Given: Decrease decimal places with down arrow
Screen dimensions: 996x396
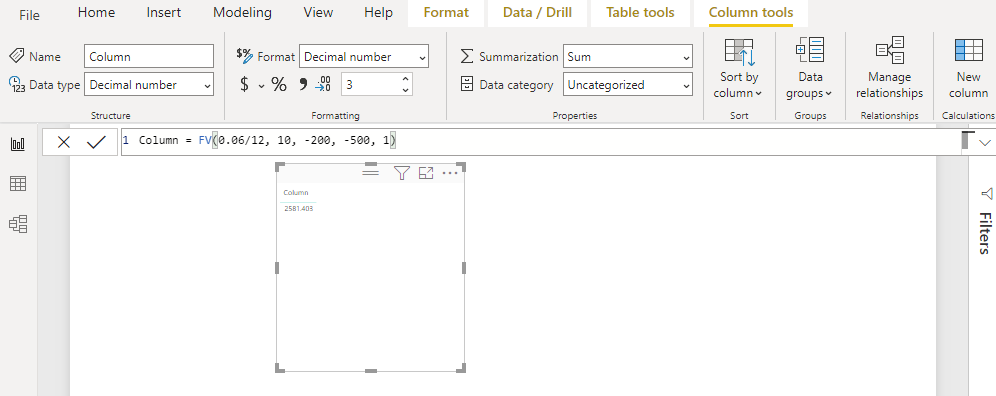Looking at the screenshot, I should coord(405,90).
